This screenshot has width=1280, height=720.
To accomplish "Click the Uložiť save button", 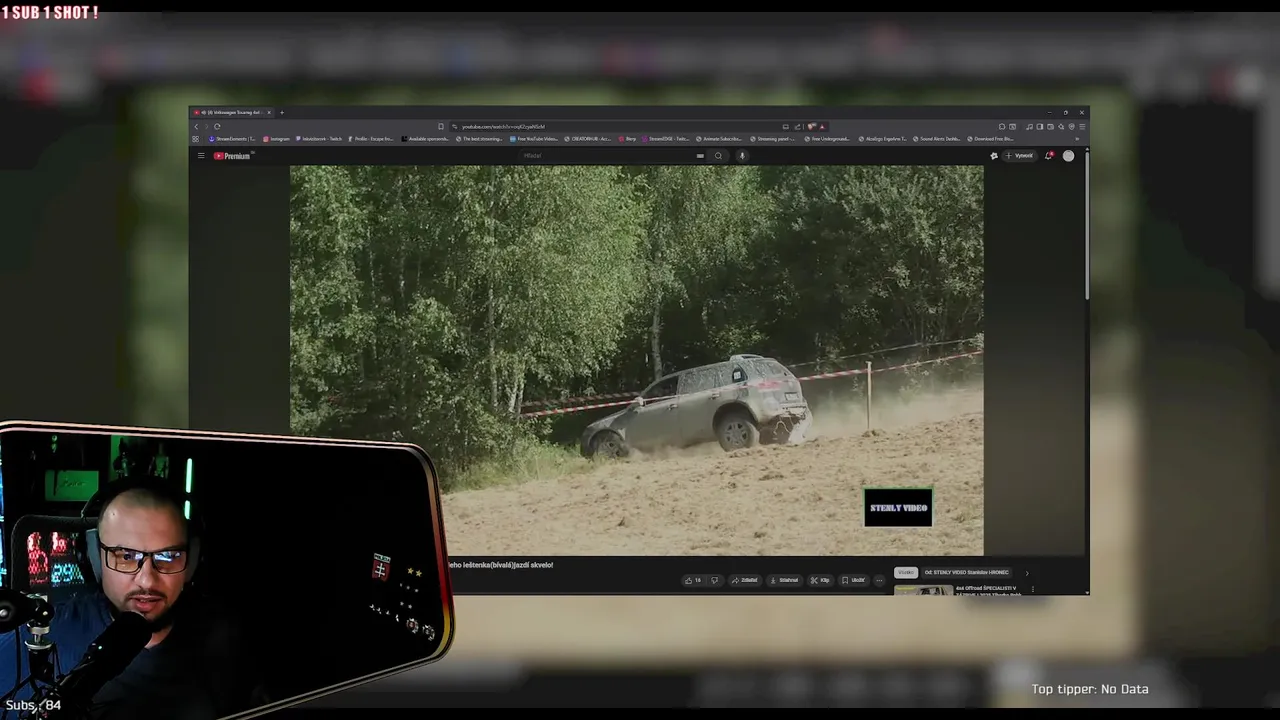I will pos(853,580).
